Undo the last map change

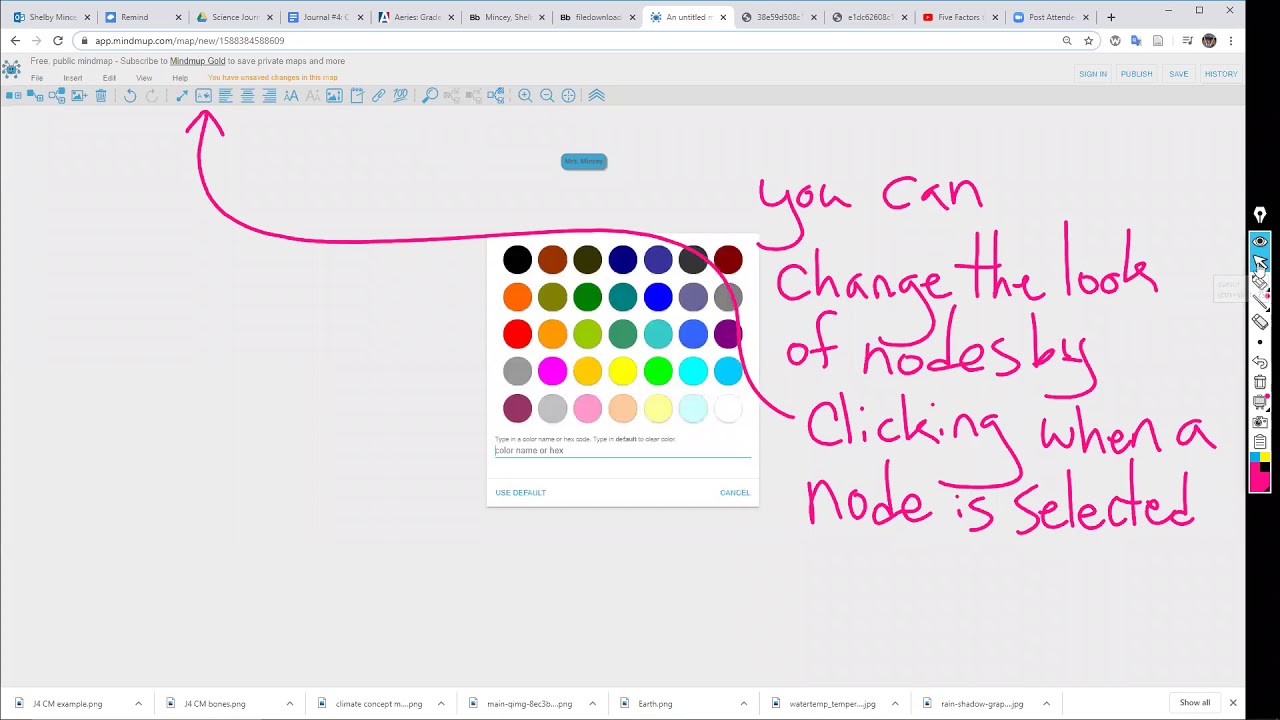130,96
